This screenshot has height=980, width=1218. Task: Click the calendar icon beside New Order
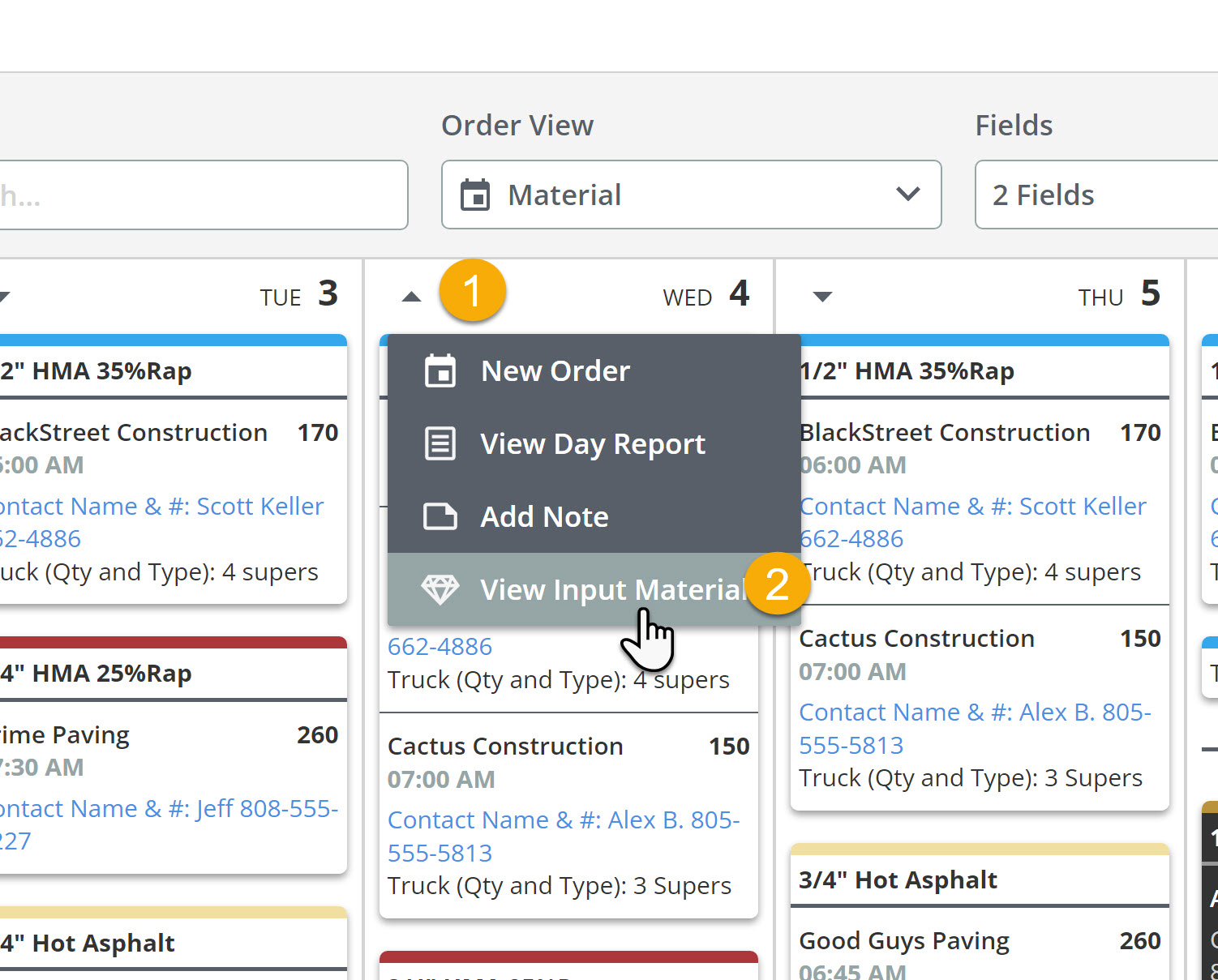click(440, 370)
